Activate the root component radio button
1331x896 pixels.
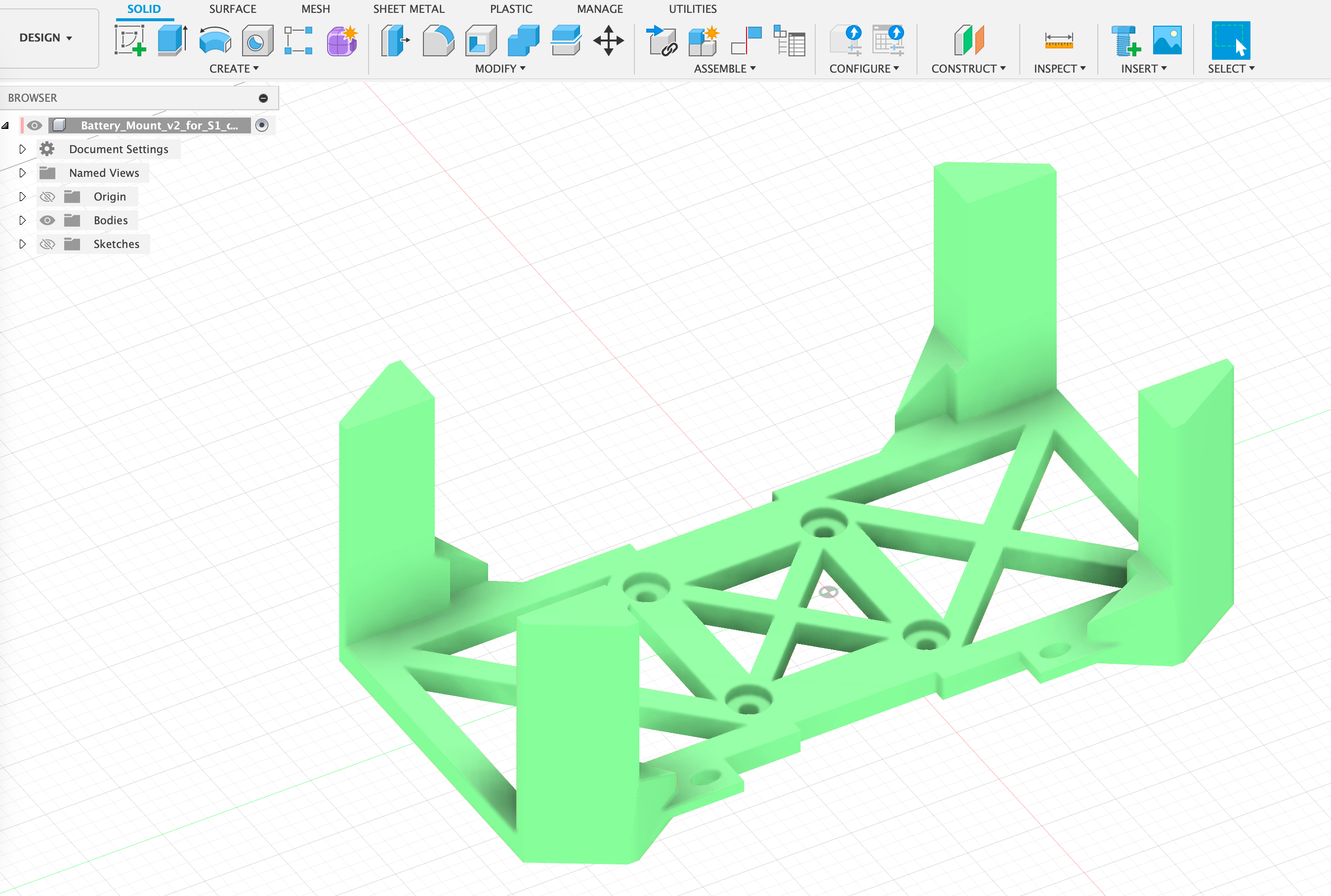(262, 125)
